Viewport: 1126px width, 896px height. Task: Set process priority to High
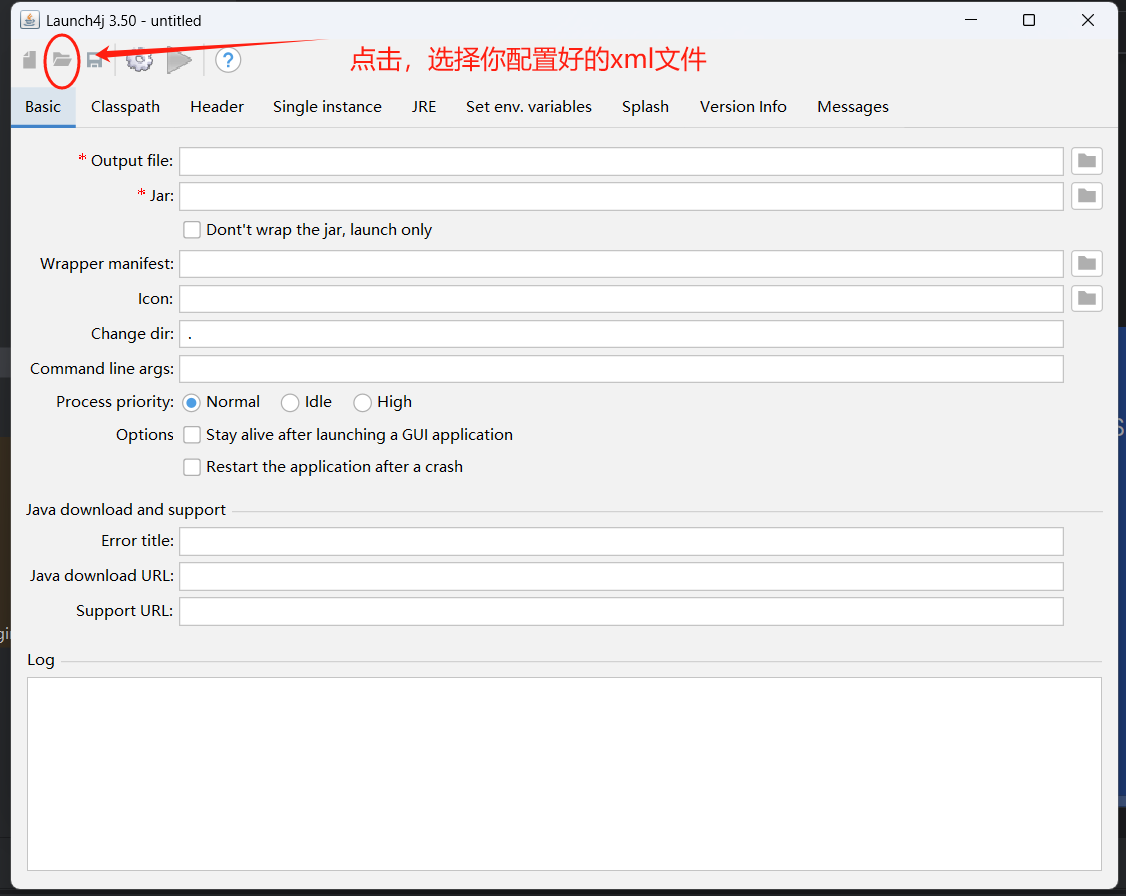[363, 403]
